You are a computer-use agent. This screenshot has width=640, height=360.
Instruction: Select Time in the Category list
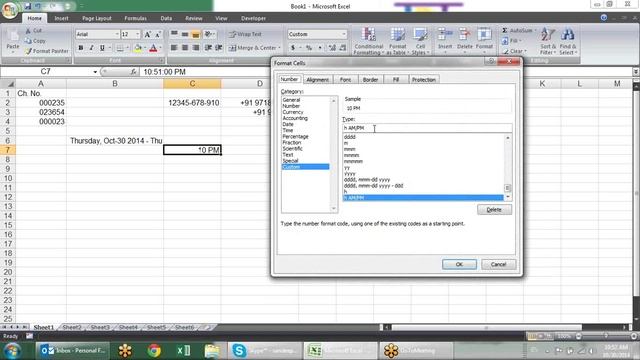coord(288,130)
